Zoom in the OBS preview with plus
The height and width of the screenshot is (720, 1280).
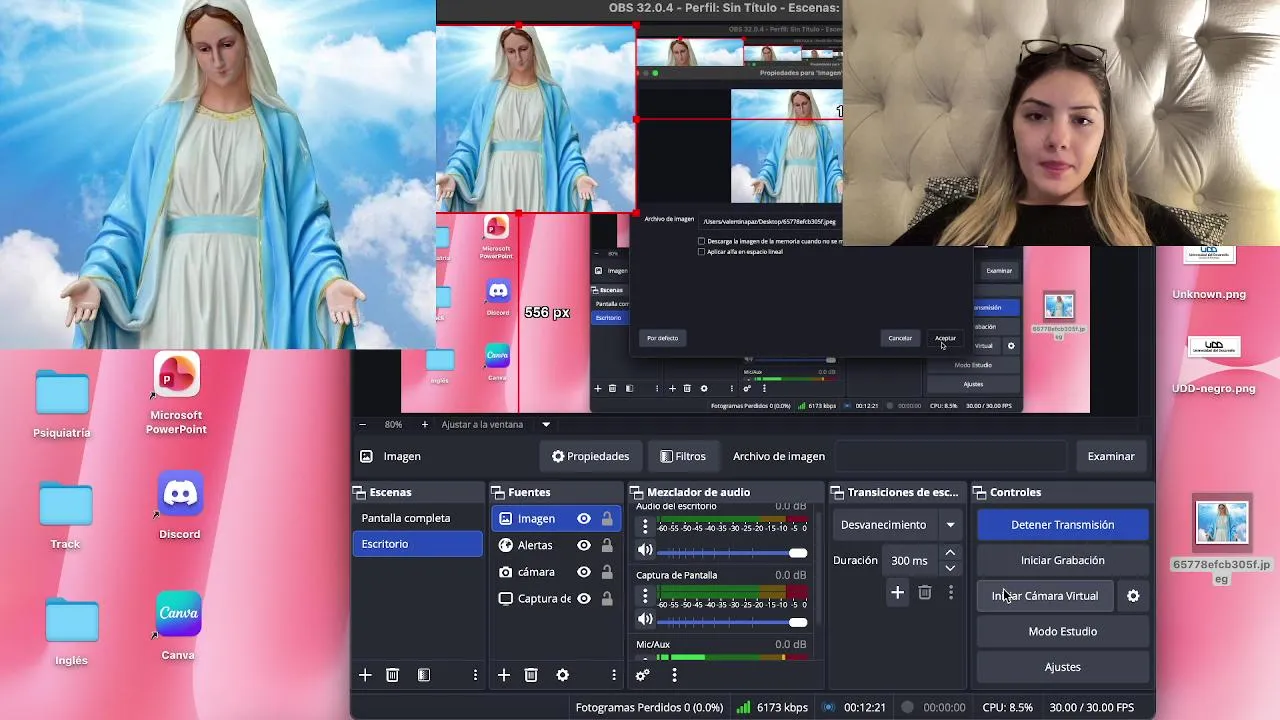coord(424,424)
